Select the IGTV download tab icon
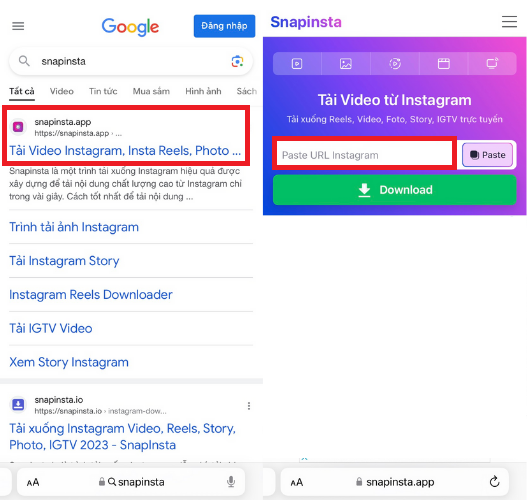Viewport: 527px width, 500px height. [x=444, y=64]
